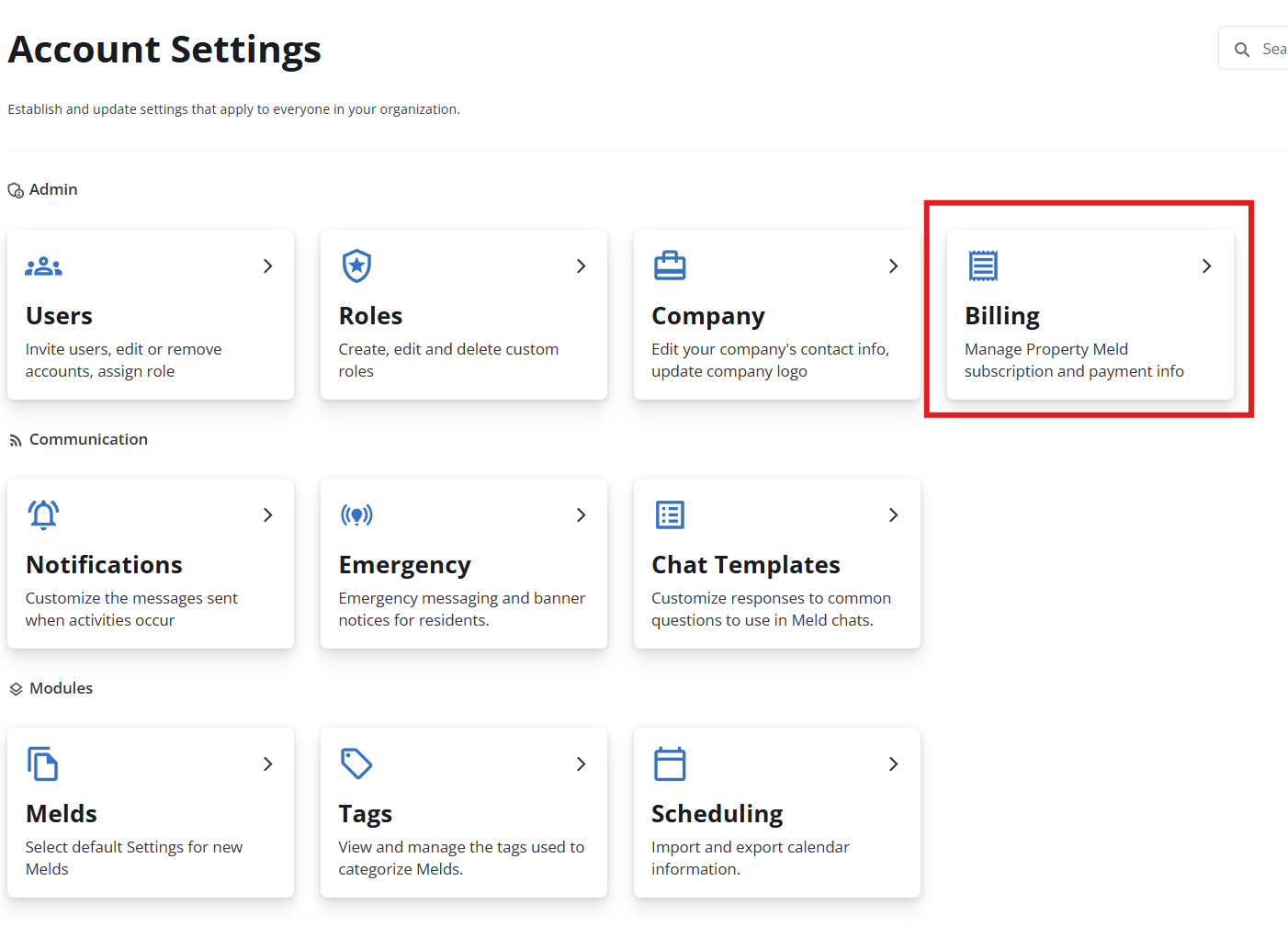Image resolution: width=1288 pixels, height=938 pixels.
Task: Click the search input field
Action: tap(1272, 49)
